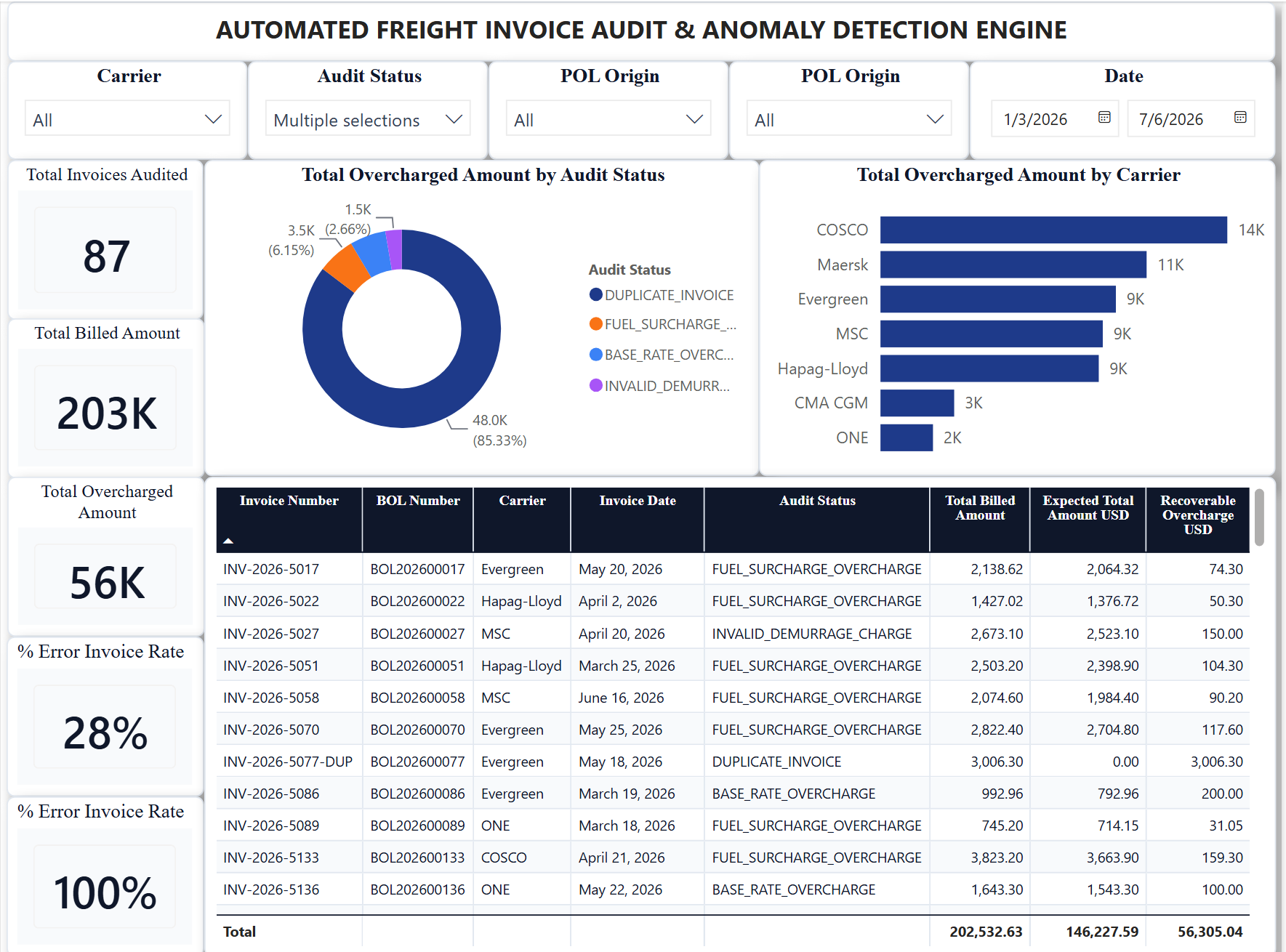This screenshot has height=952, width=1286.
Task: Select invoice cell INV-2026-5017
Action: pyautogui.click(x=271, y=569)
